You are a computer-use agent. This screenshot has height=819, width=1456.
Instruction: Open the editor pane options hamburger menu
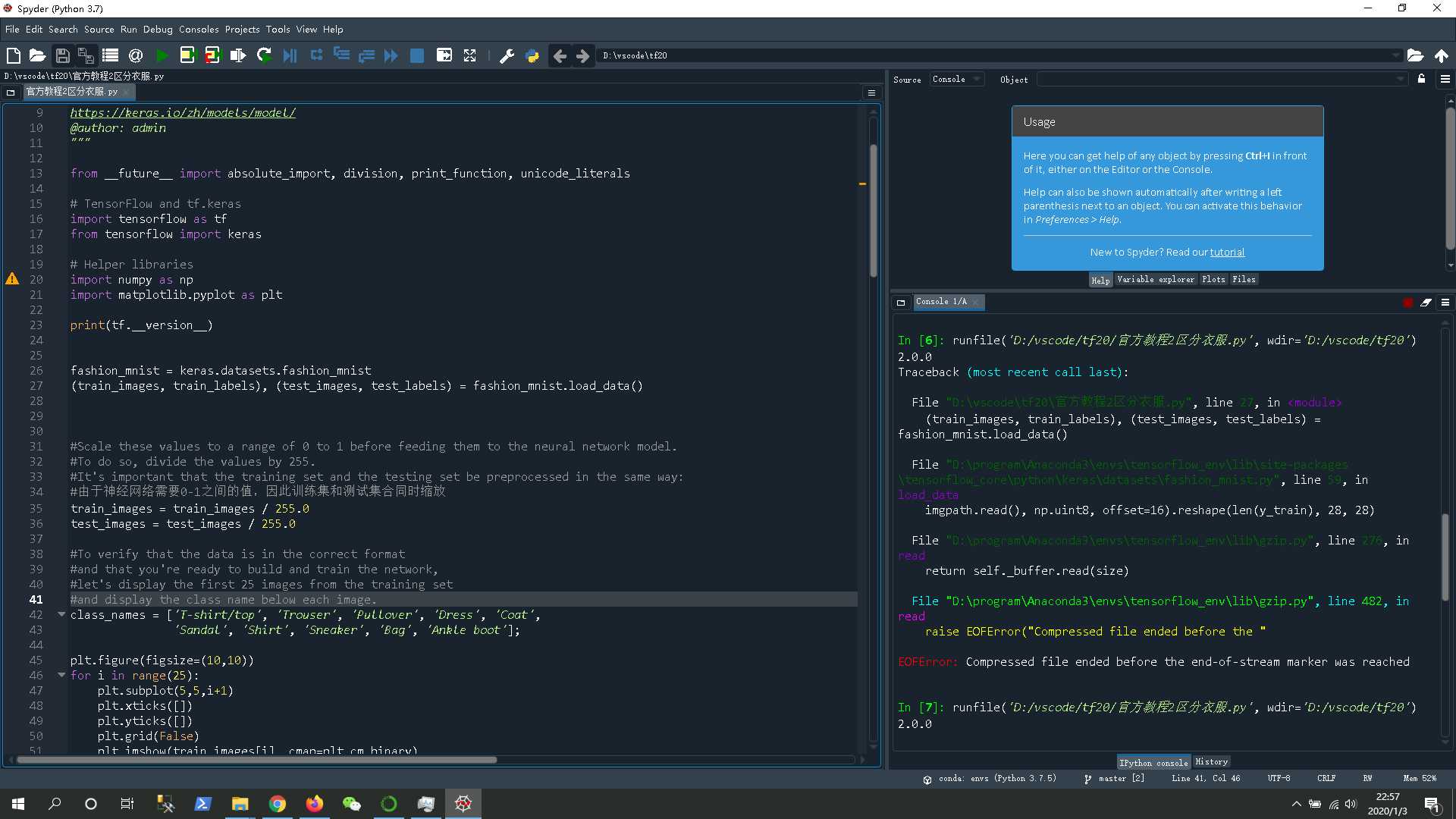click(x=871, y=93)
